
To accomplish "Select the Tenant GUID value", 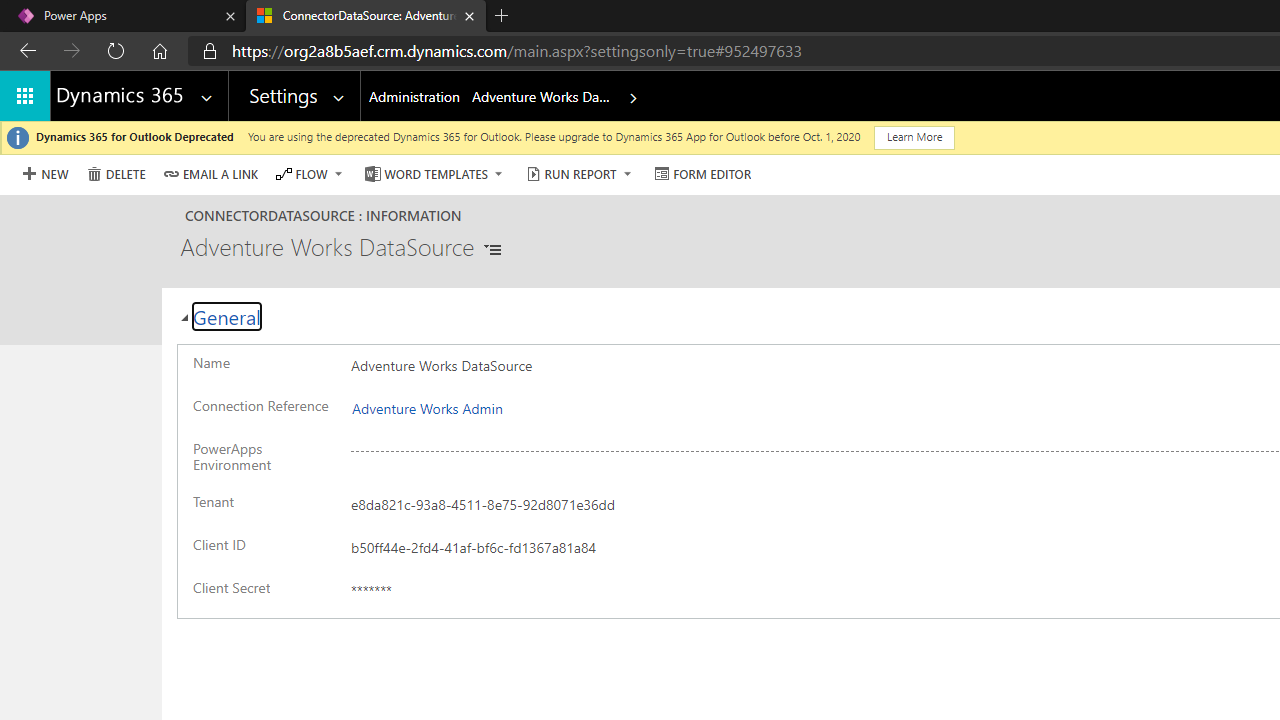I will click(x=483, y=505).
